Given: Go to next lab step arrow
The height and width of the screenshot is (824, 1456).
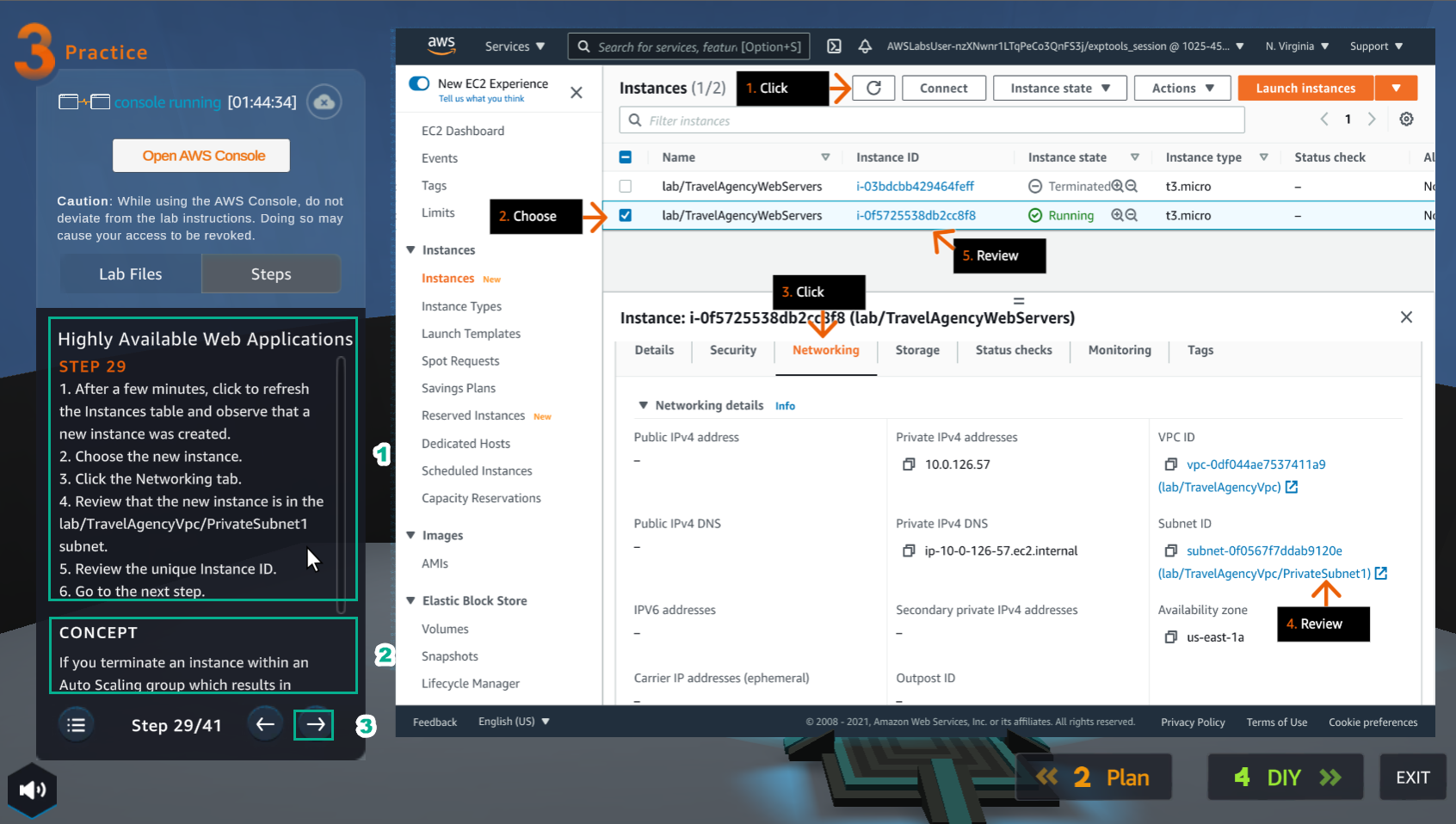Looking at the screenshot, I should 314,724.
